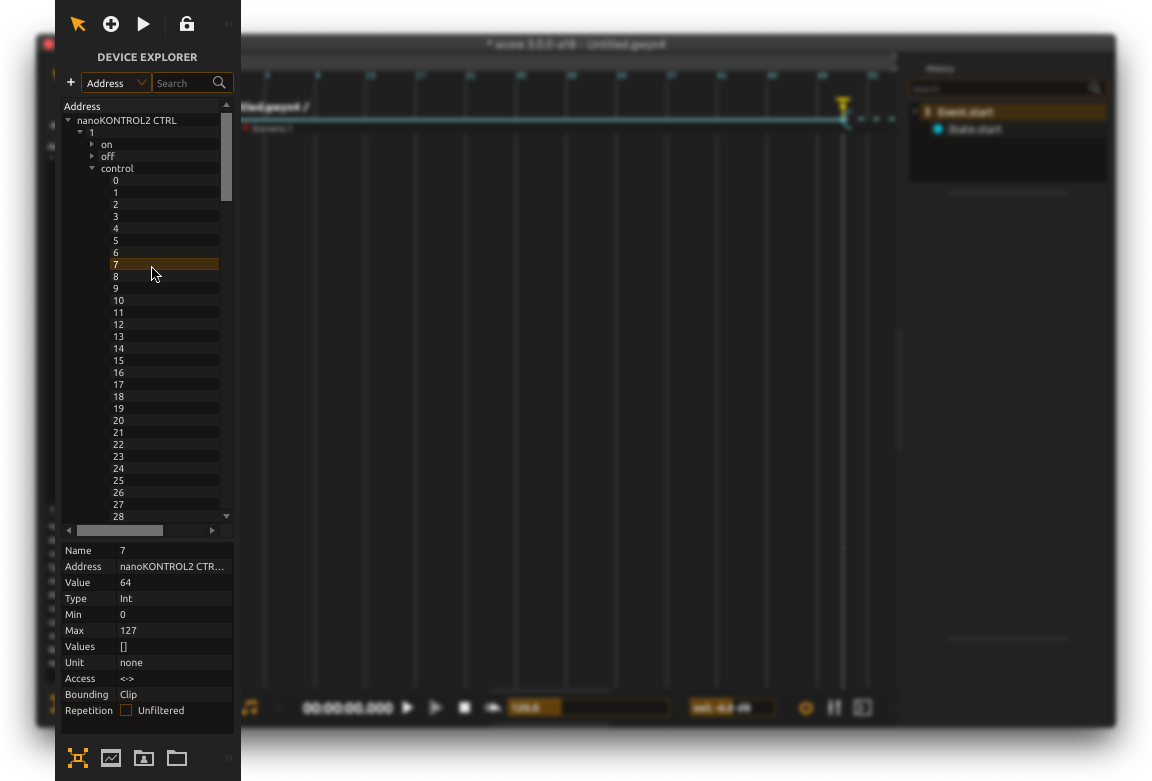Open the Type field showing Int
The height and width of the screenshot is (781, 1152).
(175, 599)
